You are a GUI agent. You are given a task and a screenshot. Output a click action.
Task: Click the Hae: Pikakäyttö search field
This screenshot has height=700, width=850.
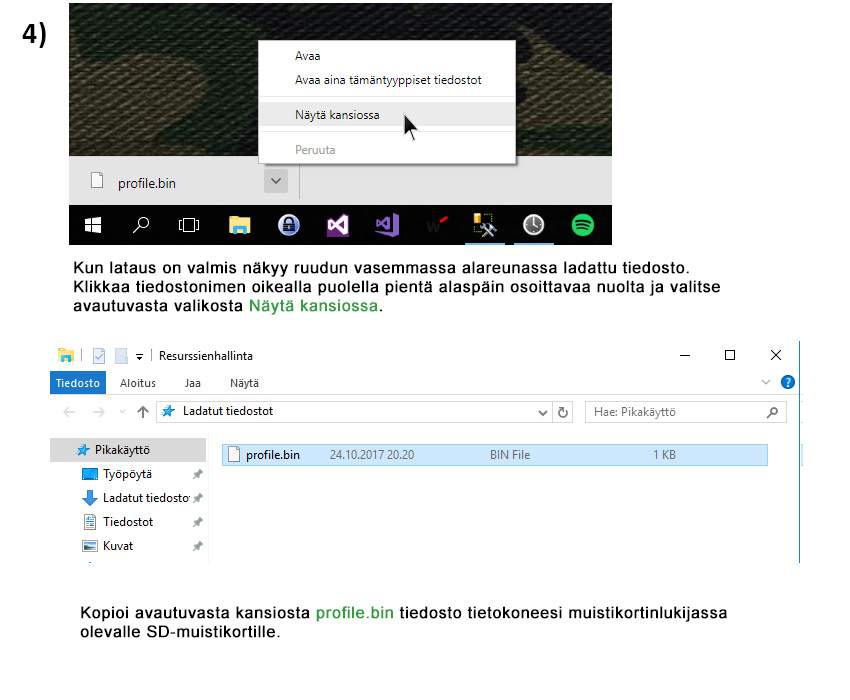click(x=675, y=412)
